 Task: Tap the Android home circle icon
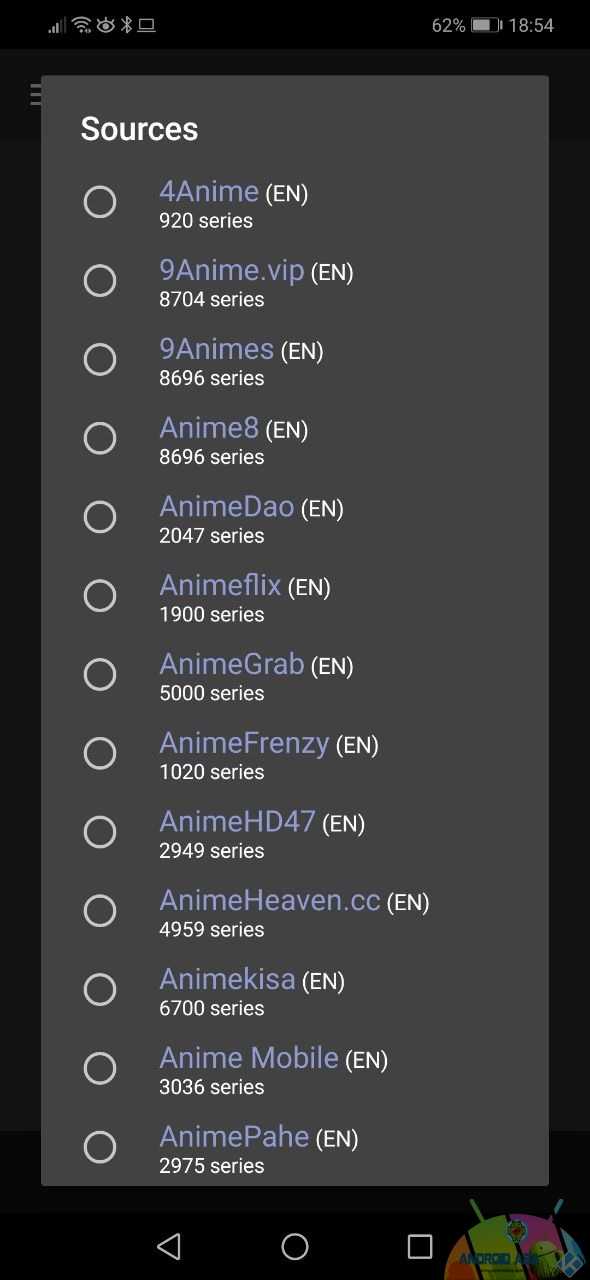[x=295, y=1246]
